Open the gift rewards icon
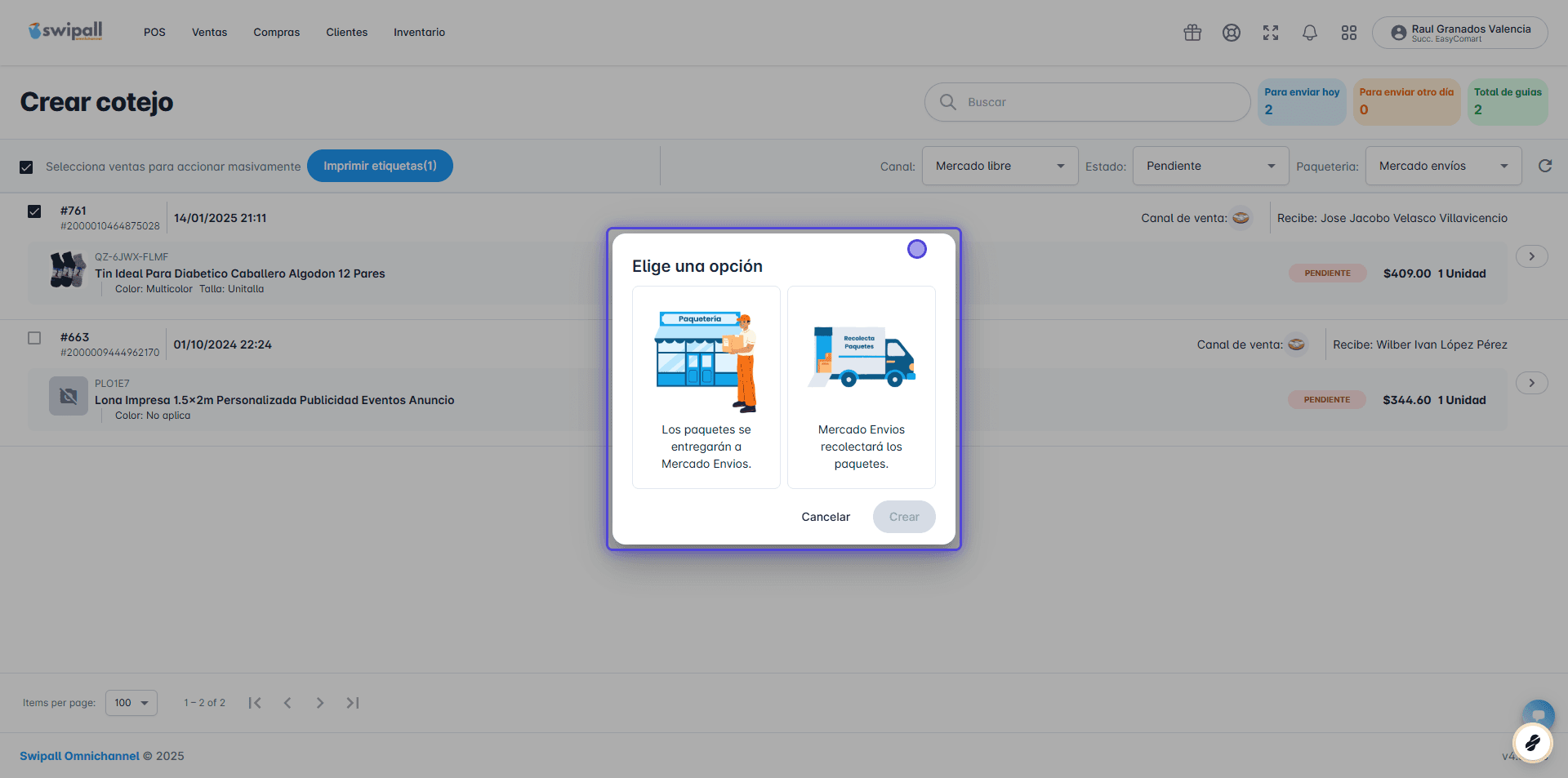The width and height of the screenshot is (1568, 778). tap(1192, 33)
